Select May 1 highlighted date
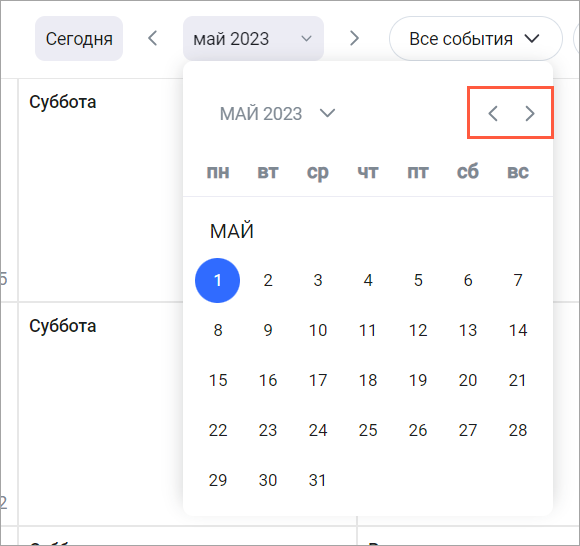The image size is (580, 546). tap(218, 280)
